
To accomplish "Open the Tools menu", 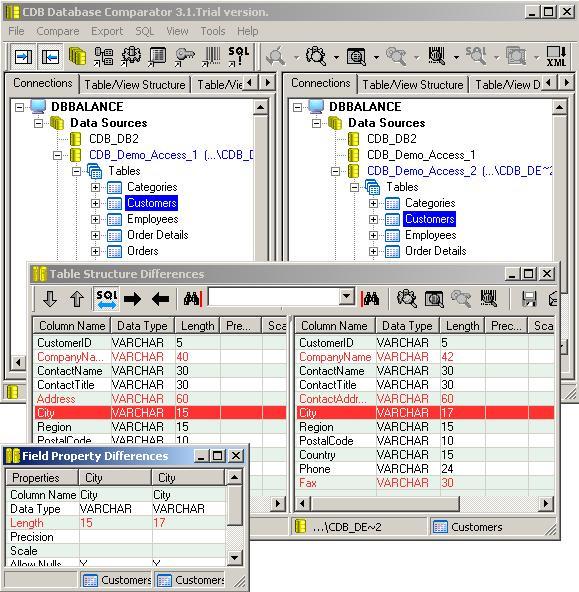I will tap(213, 31).
